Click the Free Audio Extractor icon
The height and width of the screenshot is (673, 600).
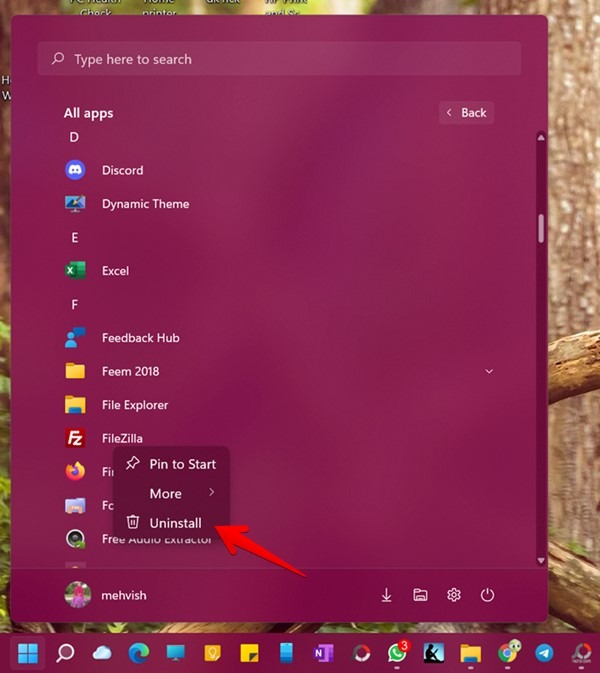click(x=75, y=539)
